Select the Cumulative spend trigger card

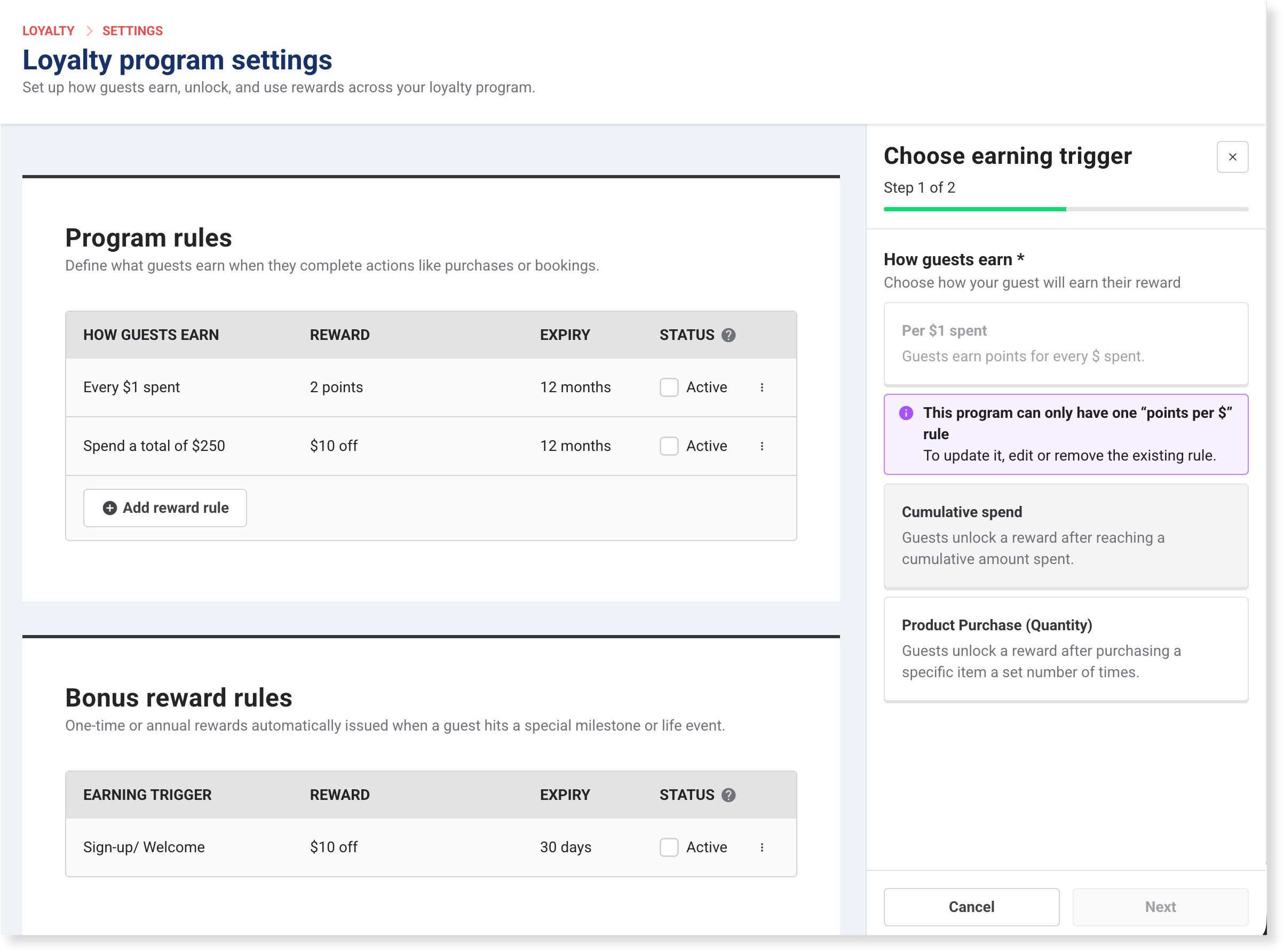tap(1066, 536)
